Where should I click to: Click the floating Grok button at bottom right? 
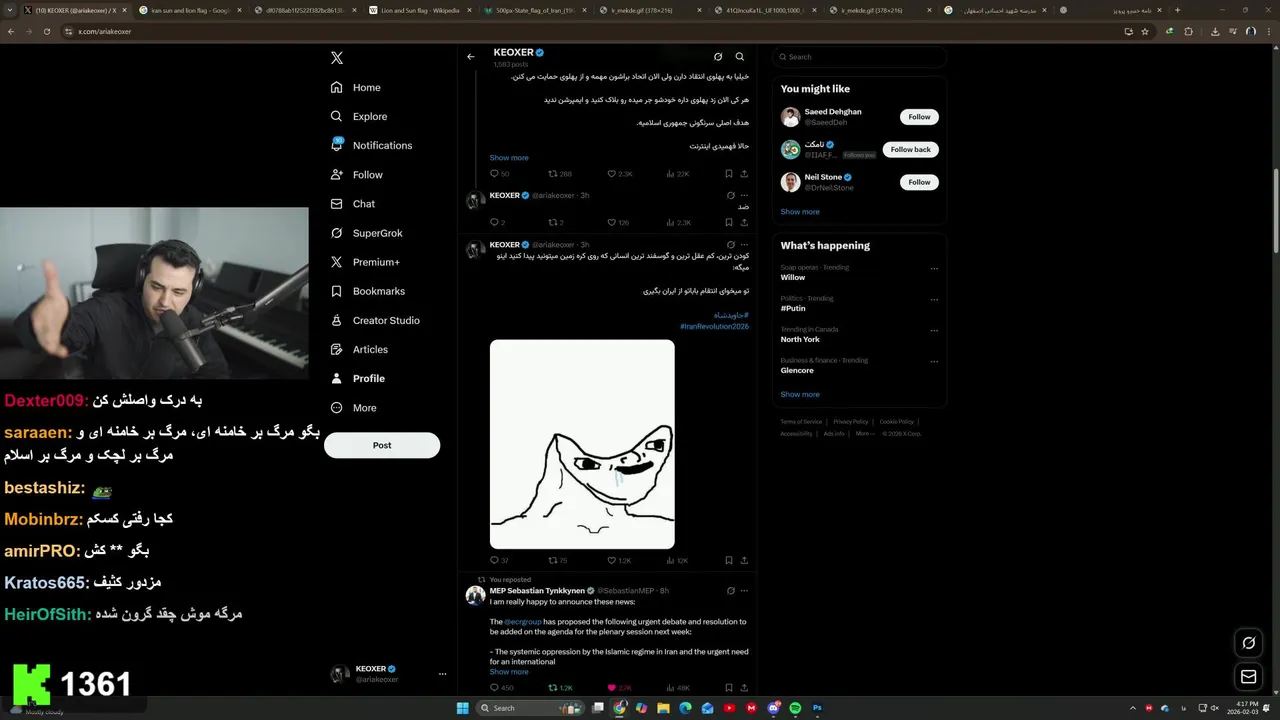coord(1249,643)
